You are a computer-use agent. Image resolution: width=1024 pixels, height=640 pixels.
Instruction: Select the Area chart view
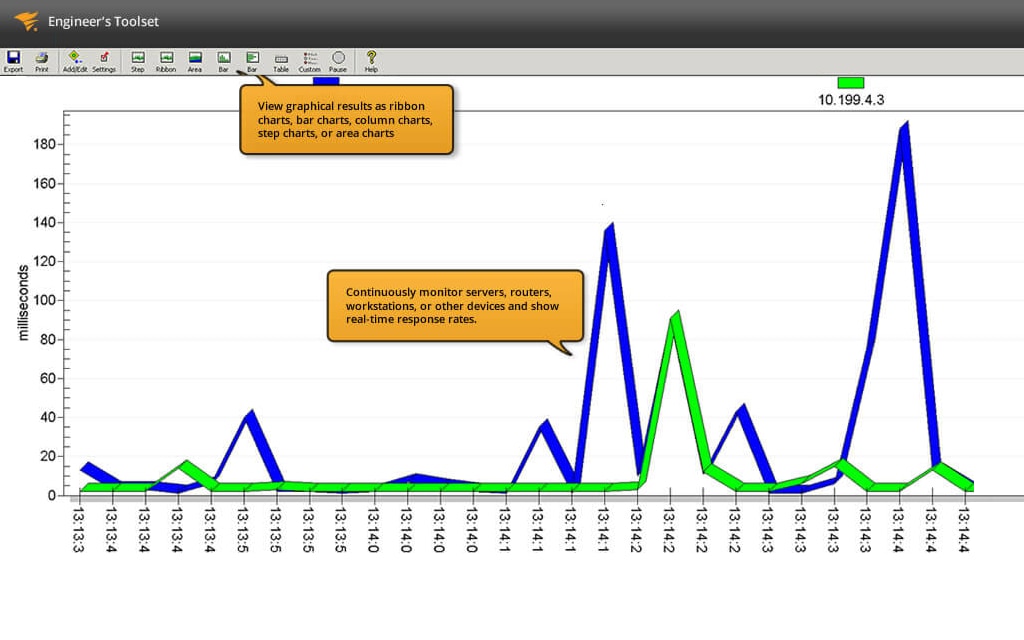194,60
